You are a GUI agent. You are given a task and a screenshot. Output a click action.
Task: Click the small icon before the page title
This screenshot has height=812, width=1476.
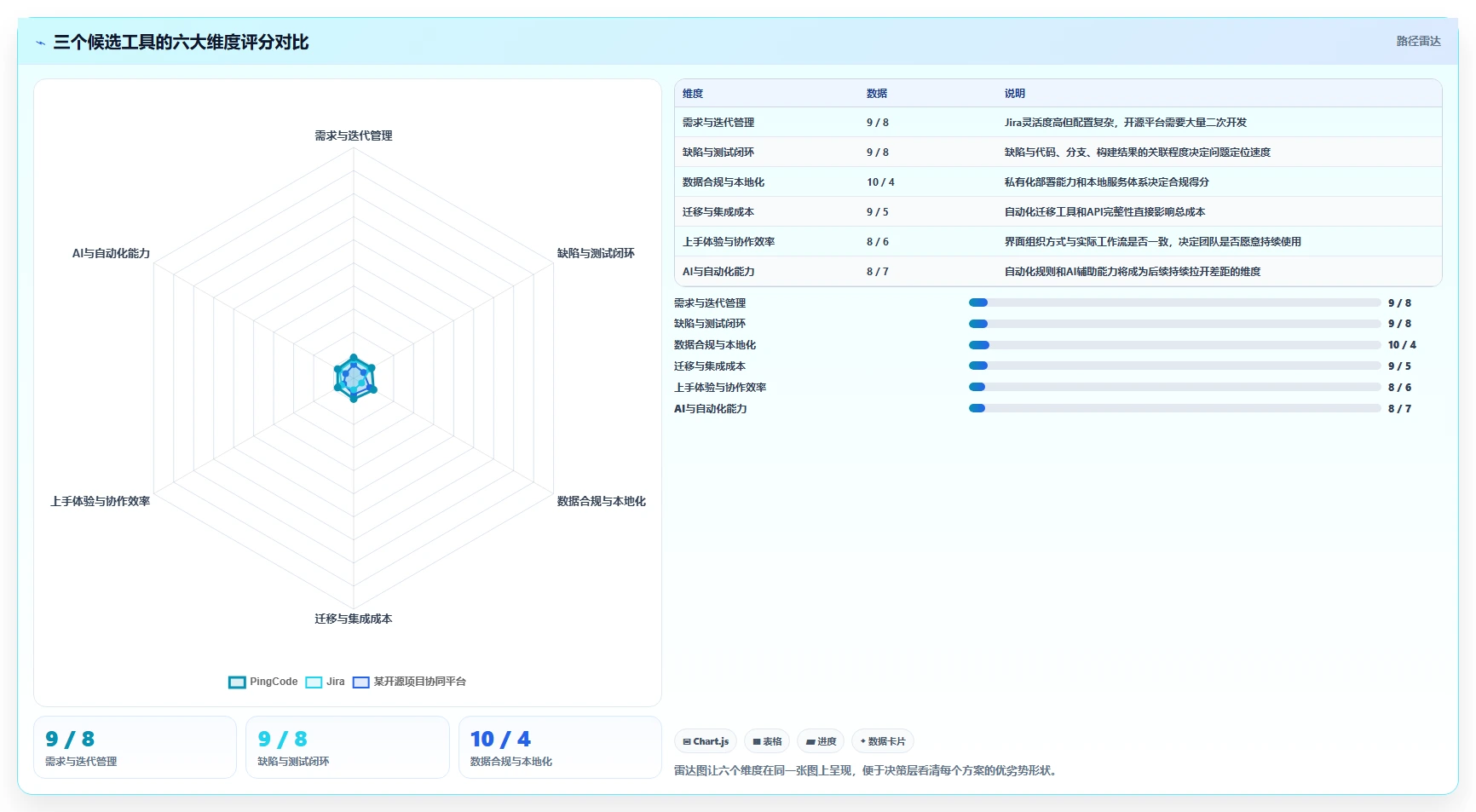tap(40, 43)
